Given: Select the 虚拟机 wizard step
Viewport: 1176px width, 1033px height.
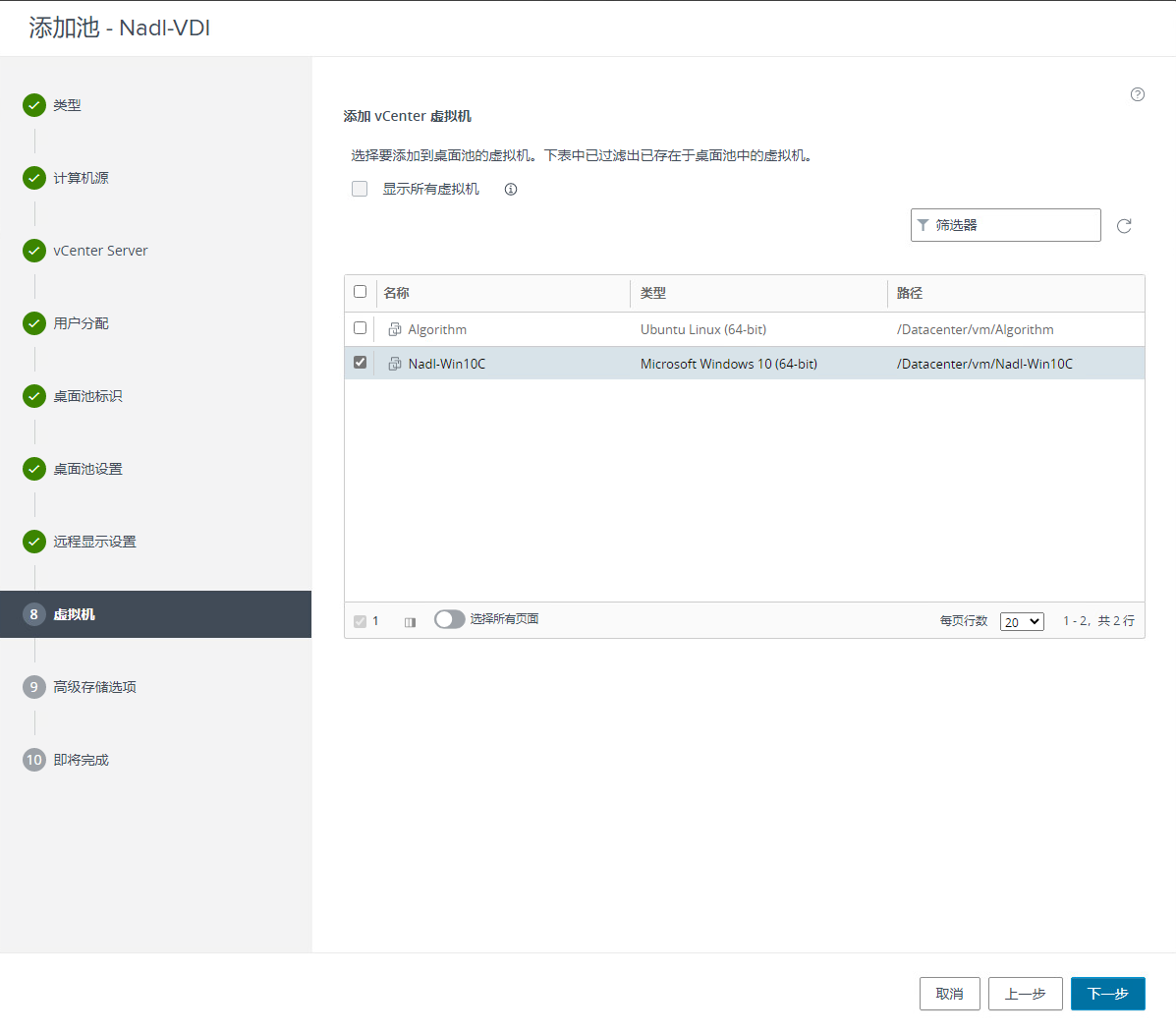Looking at the screenshot, I should [155, 614].
